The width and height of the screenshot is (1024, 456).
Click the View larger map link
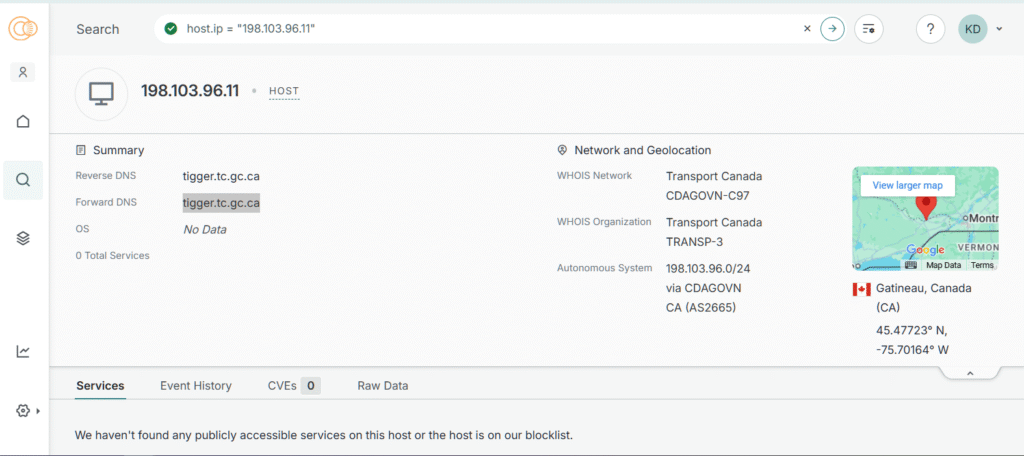908,185
